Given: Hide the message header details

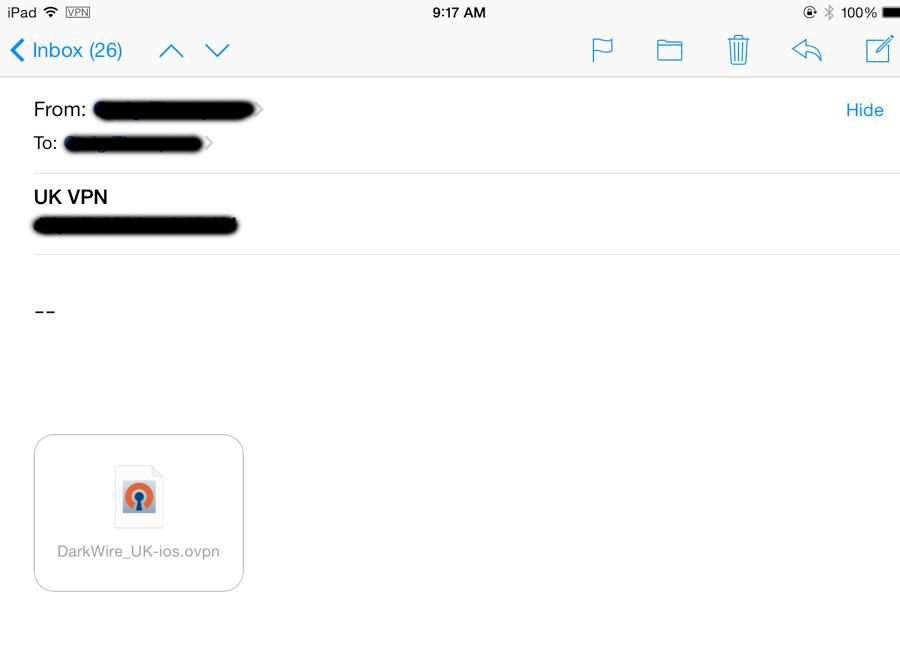Looking at the screenshot, I should 864,110.
